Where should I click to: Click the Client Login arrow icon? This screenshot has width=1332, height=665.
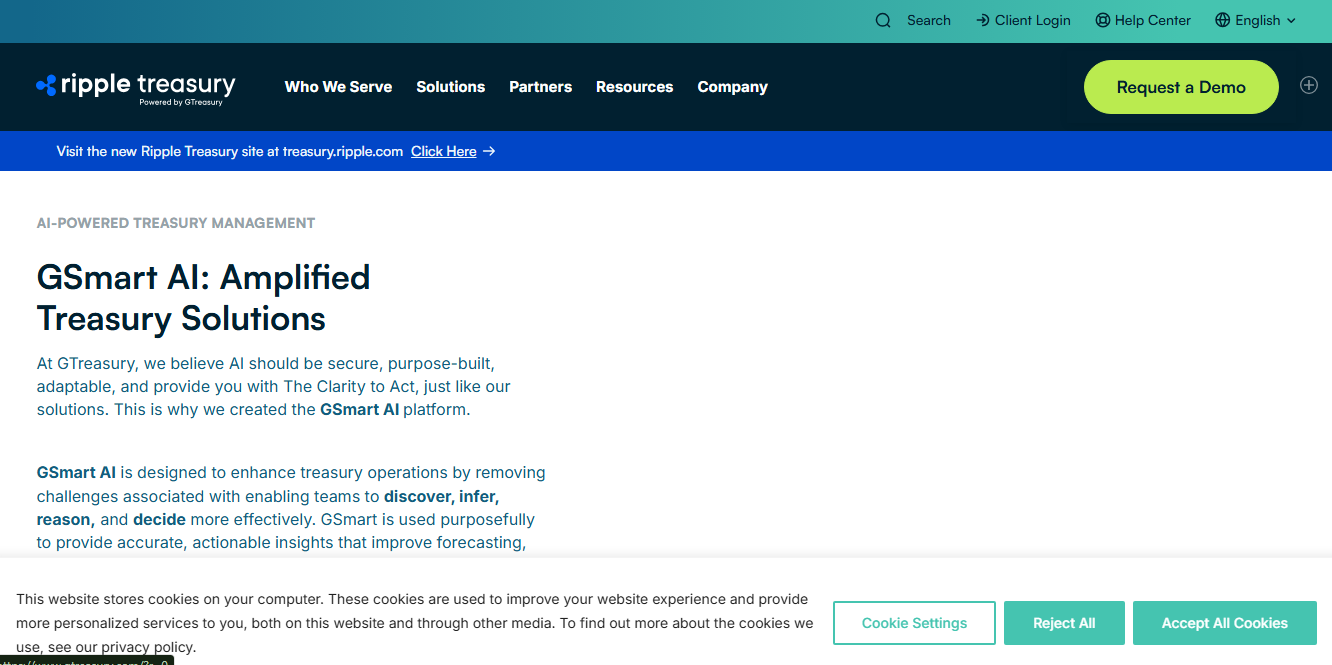click(x=983, y=21)
